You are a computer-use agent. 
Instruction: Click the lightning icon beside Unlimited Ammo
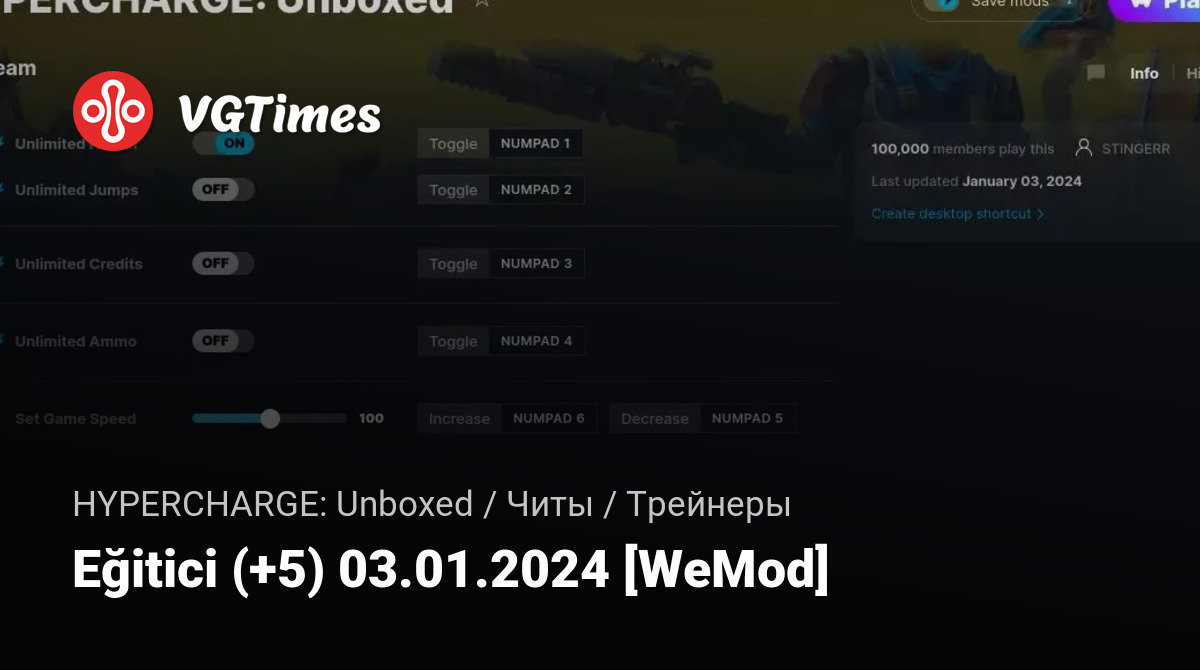click(2, 341)
